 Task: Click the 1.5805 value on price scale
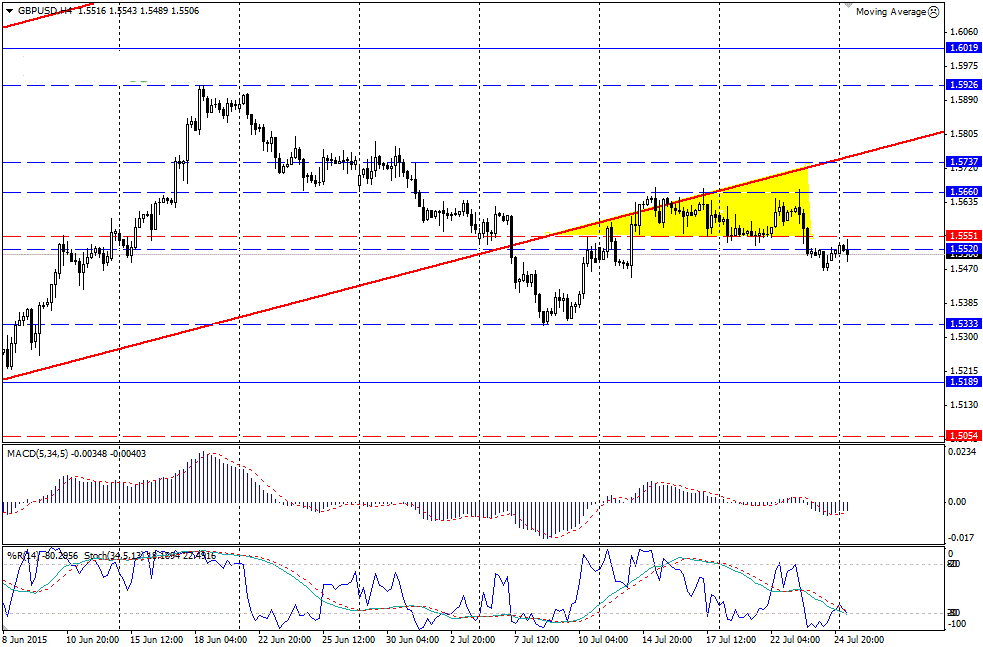[x=964, y=134]
